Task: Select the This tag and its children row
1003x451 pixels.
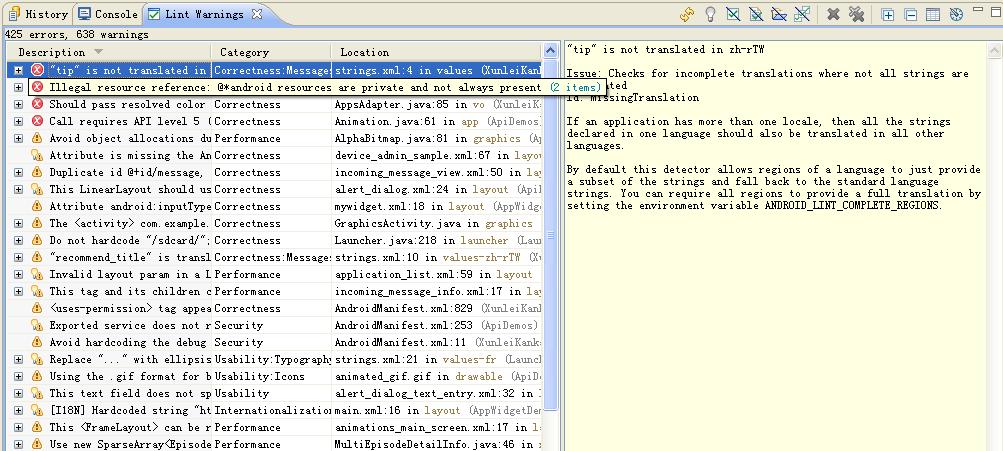Action: pyautogui.click(x=274, y=291)
